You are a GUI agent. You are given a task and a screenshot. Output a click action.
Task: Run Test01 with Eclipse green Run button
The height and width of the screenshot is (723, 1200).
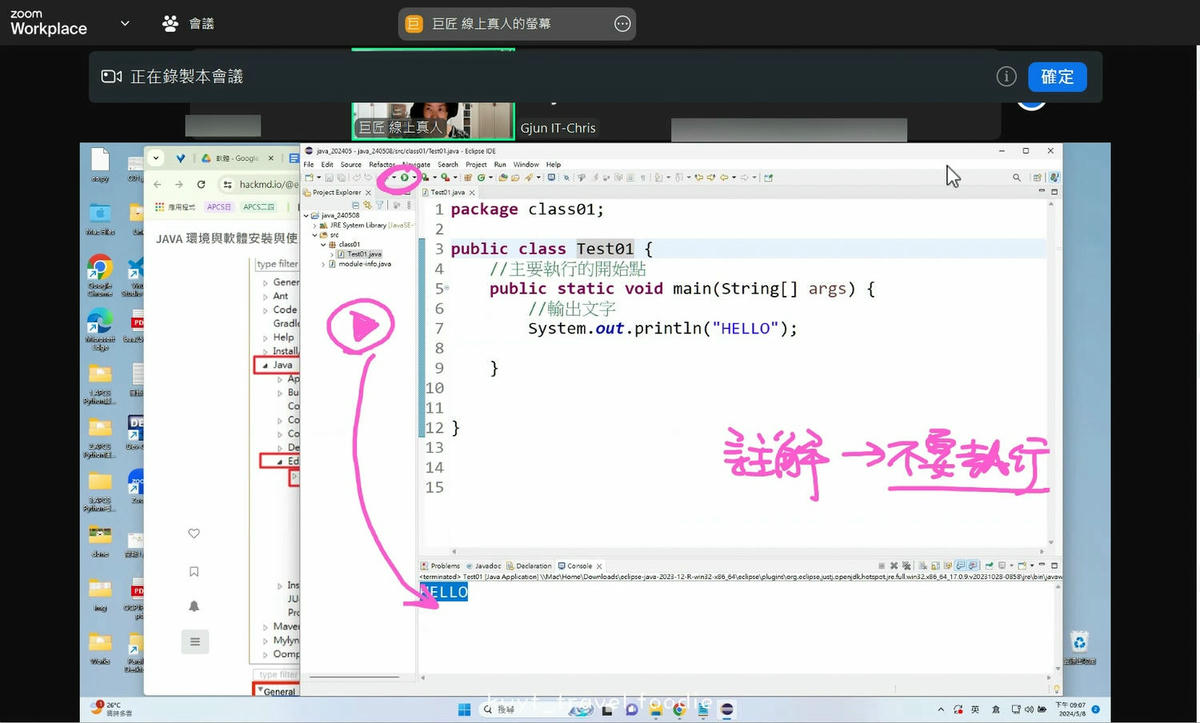[x=404, y=177]
